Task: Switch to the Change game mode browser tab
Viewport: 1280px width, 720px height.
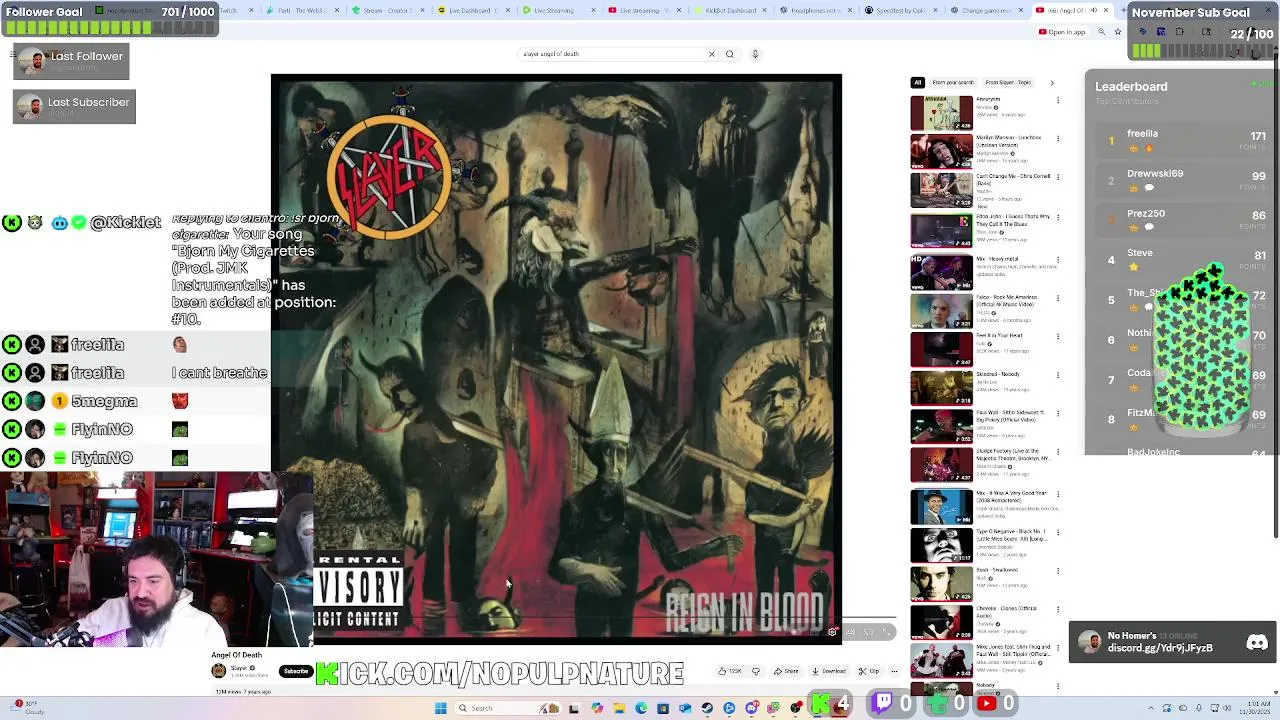Action: pos(986,10)
